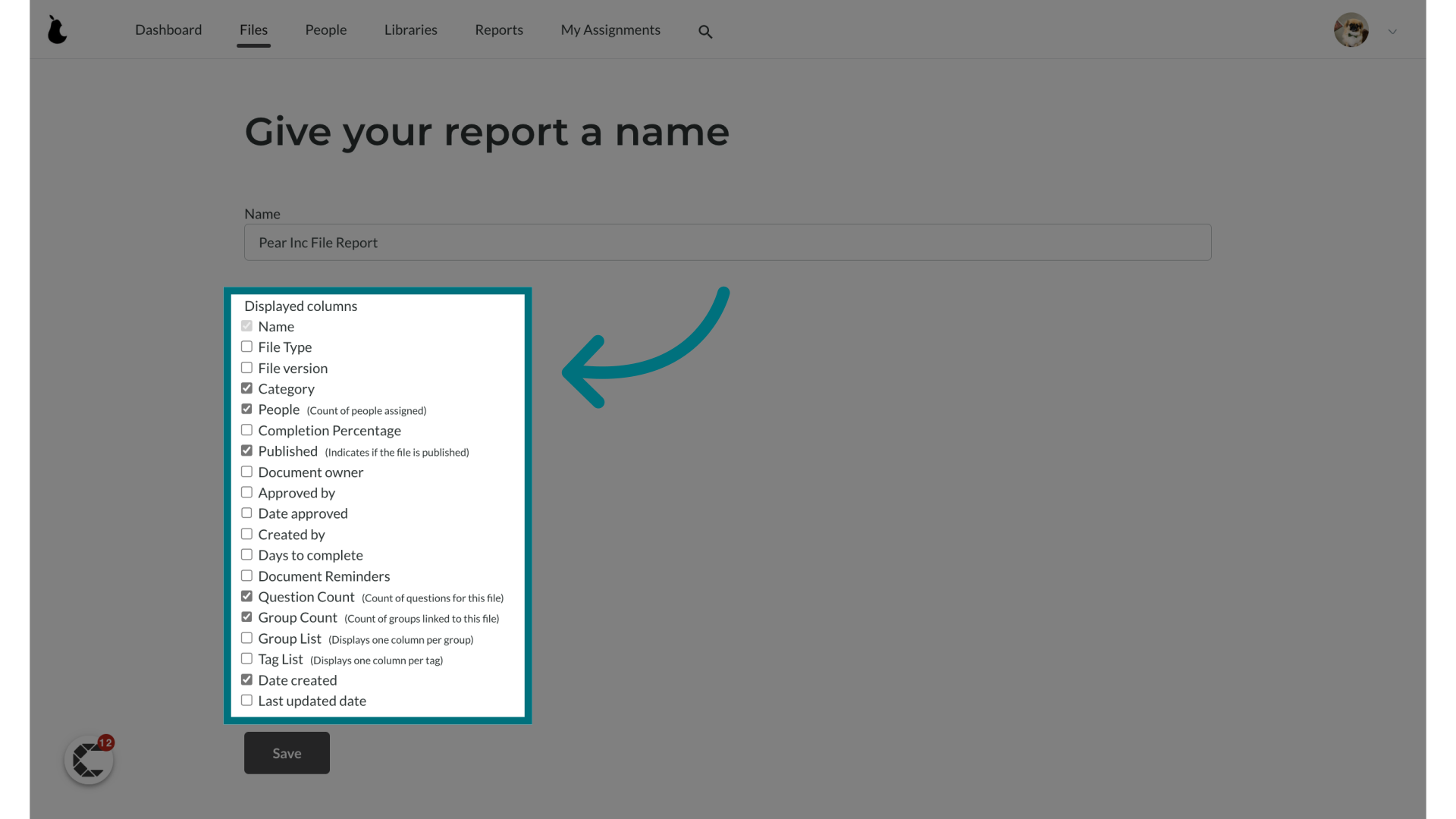This screenshot has width=1456, height=819.
Task: Click the search magnifier icon
Action: (x=705, y=32)
